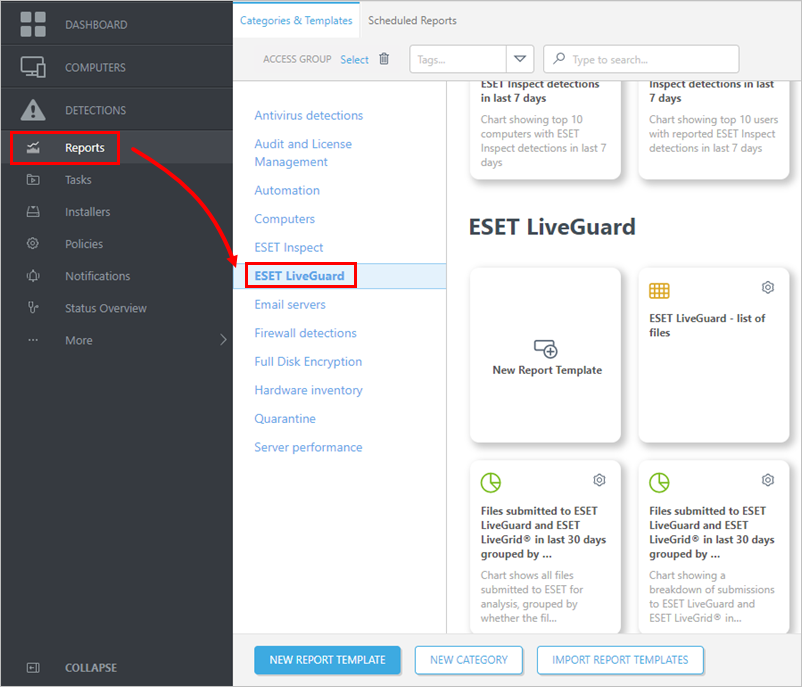The width and height of the screenshot is (802, 687).
Task: Click the Detections warning triangle icon
Action: point(33,110)
